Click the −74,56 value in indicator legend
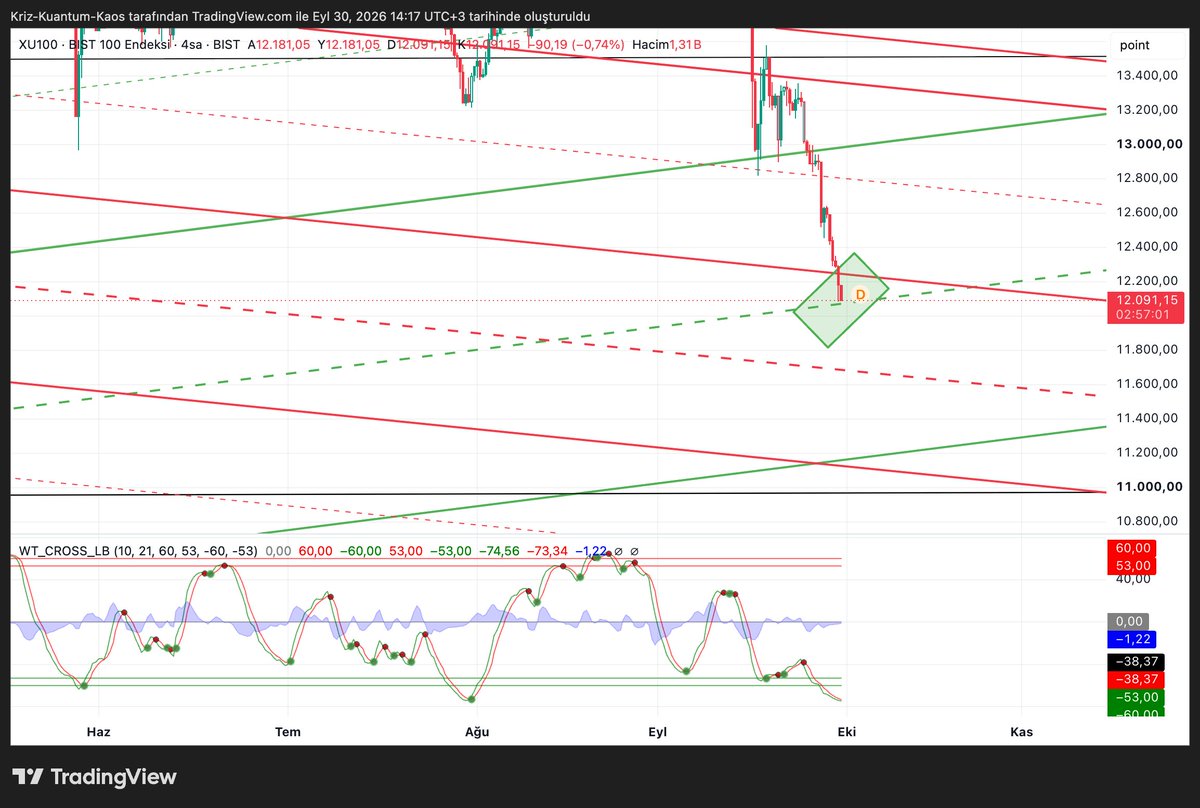 [x=501, y=551]
